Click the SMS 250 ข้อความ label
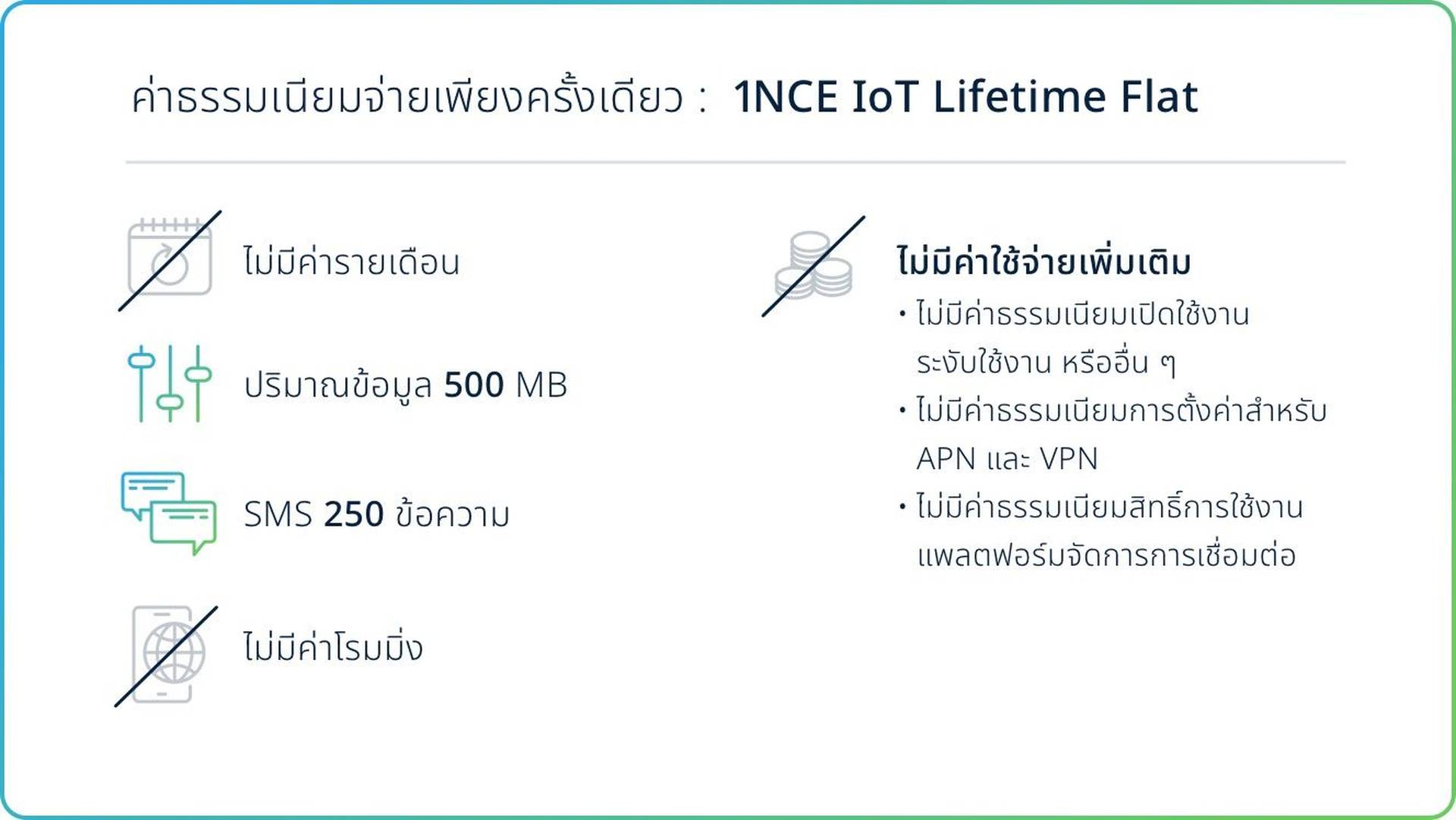 pos(376,514)
